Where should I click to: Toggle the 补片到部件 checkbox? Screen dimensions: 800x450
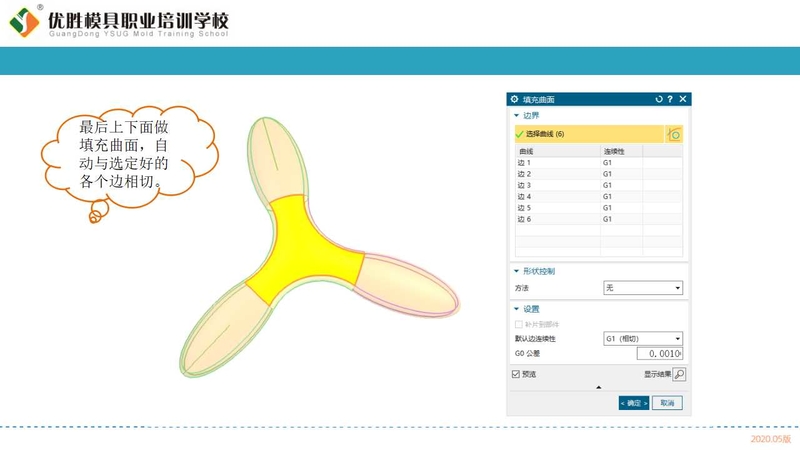[x=519, y=324]
